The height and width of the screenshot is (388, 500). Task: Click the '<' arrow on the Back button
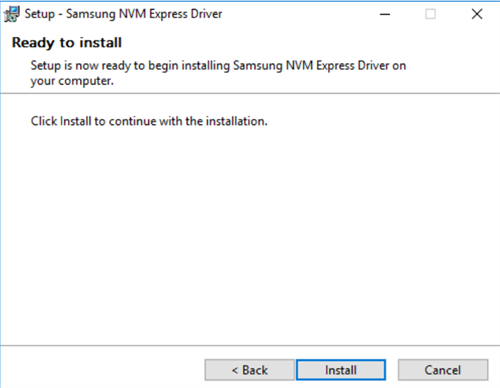point(235,370)
